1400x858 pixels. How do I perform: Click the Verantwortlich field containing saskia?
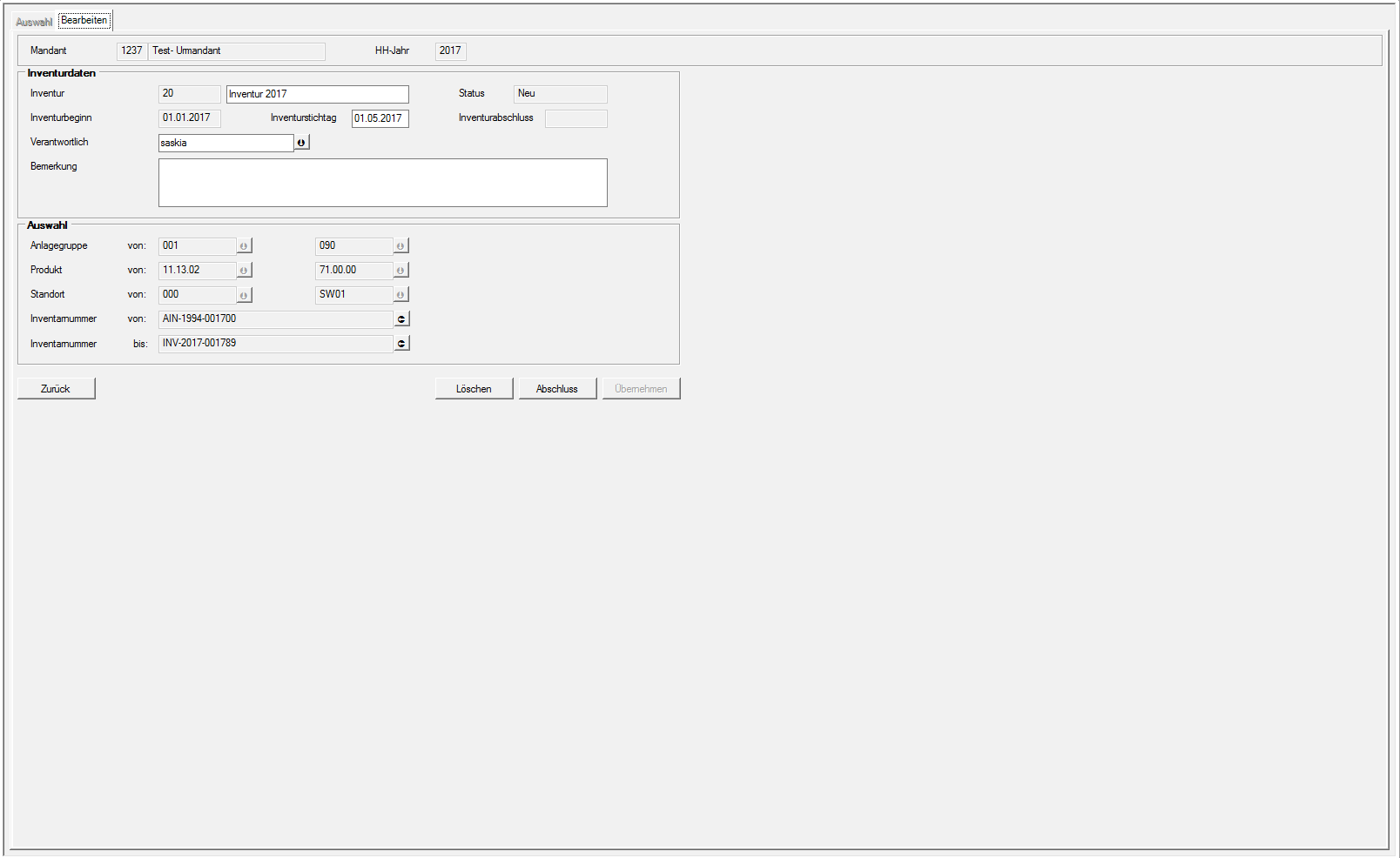click(x=225, y=143)
